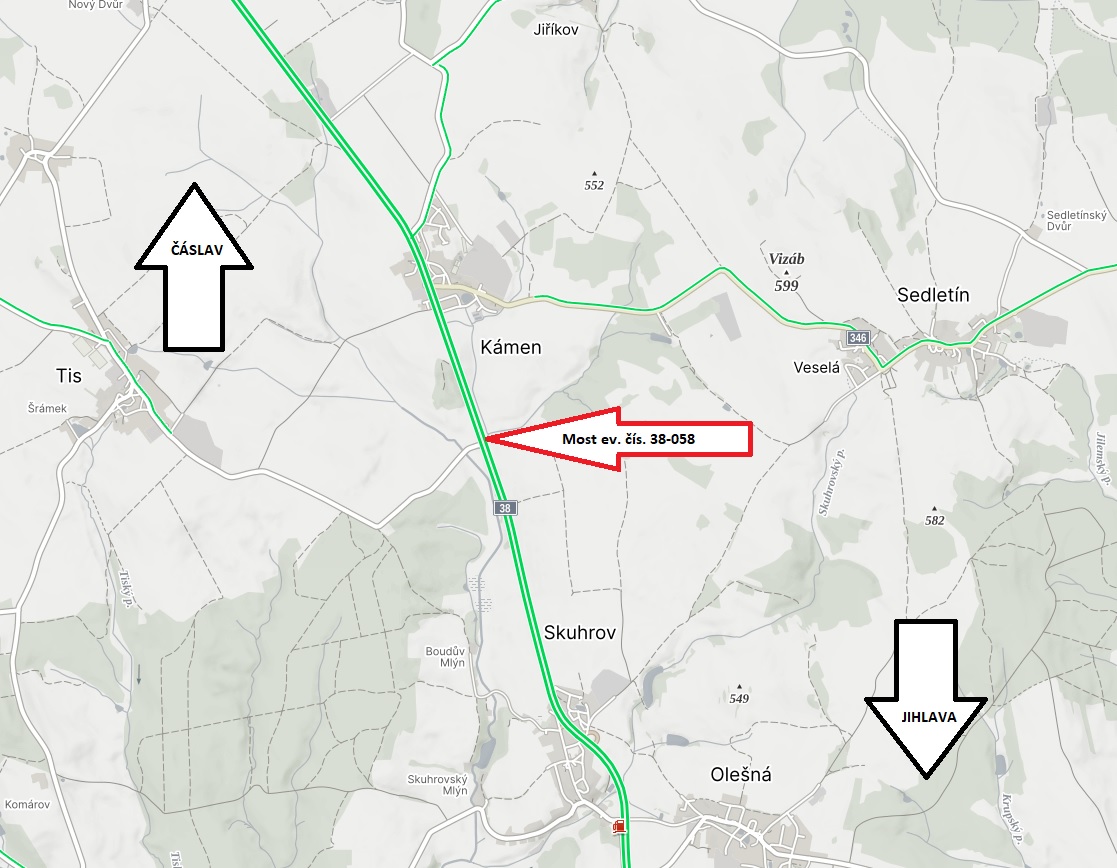Select the Tis village label

point(68,376)
